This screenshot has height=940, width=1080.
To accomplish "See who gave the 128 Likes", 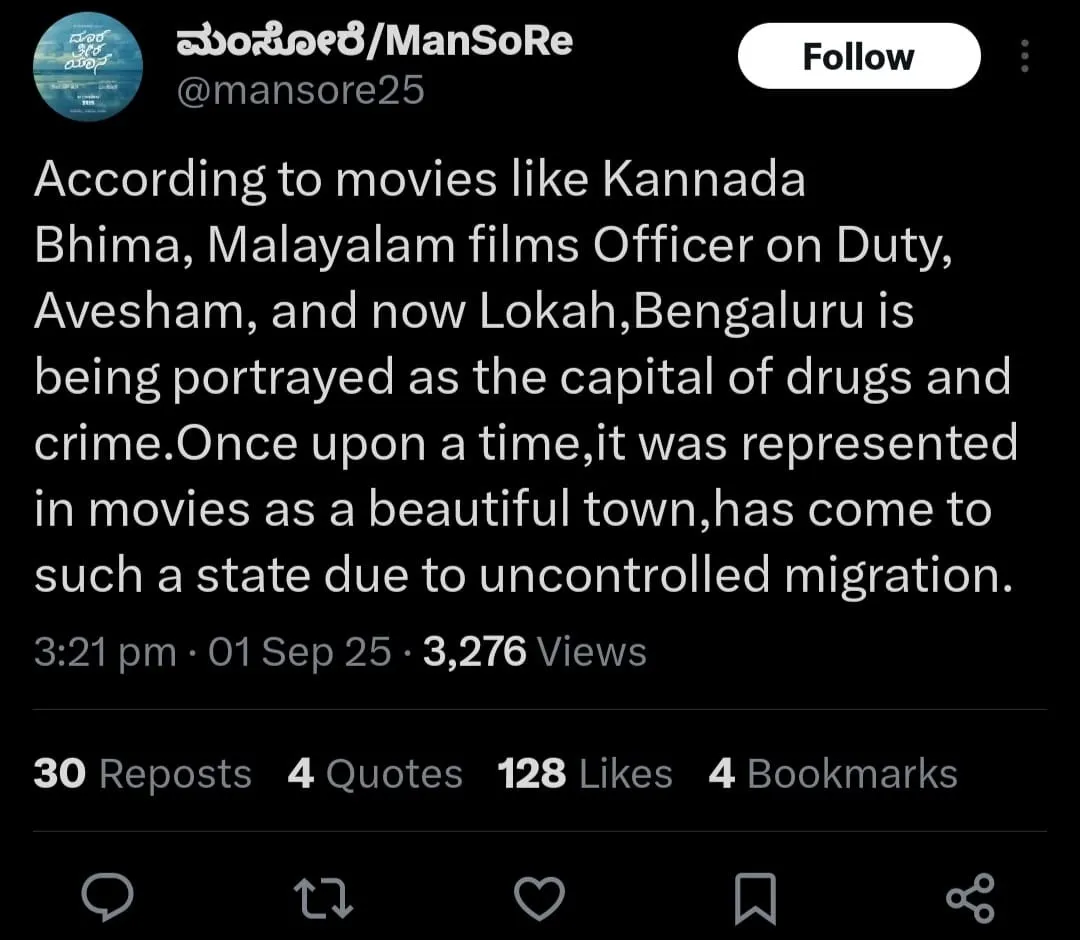I will [585, 773].
